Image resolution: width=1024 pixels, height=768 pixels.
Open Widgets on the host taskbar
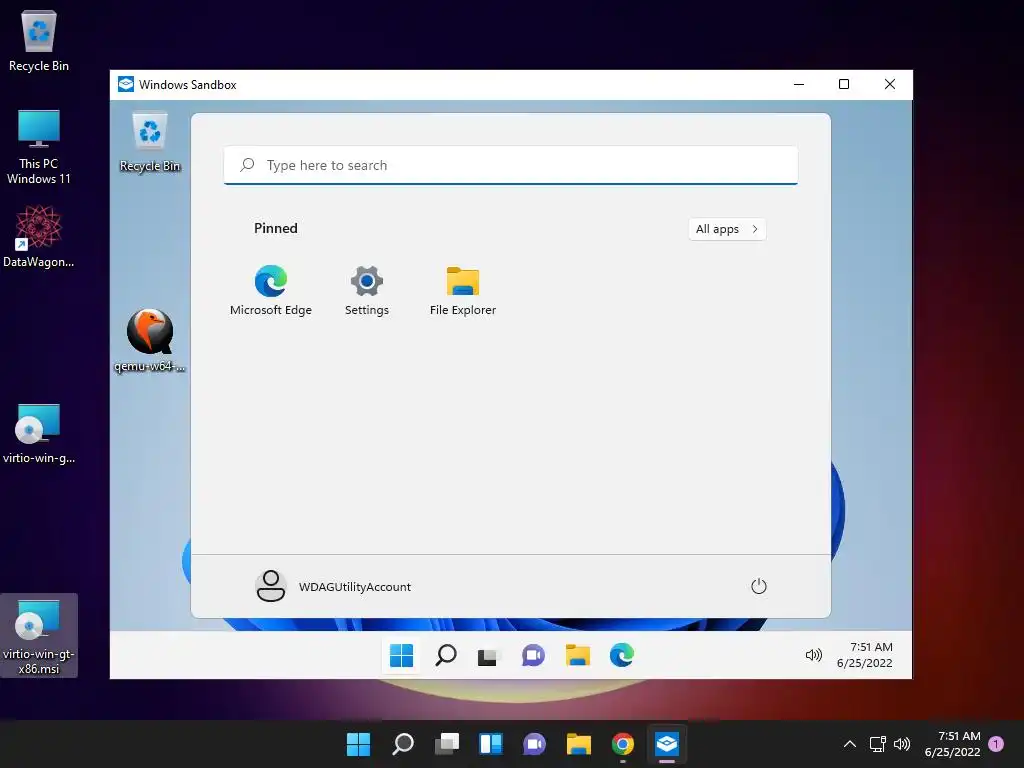pos(490,744)
